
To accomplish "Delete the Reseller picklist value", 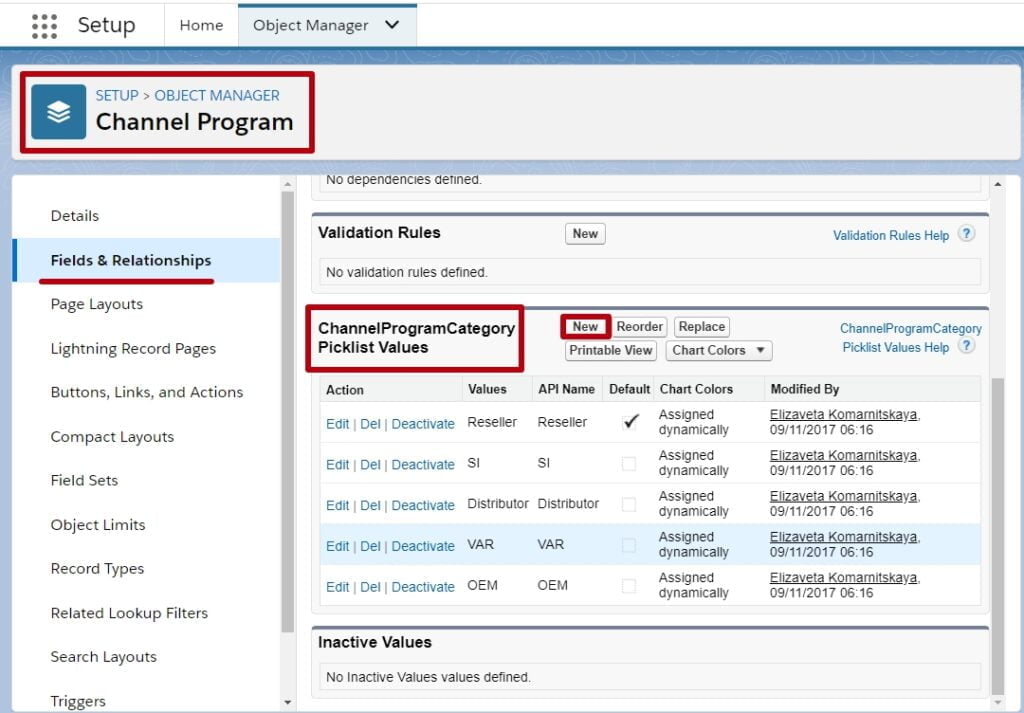I will (x=370, y=424).
